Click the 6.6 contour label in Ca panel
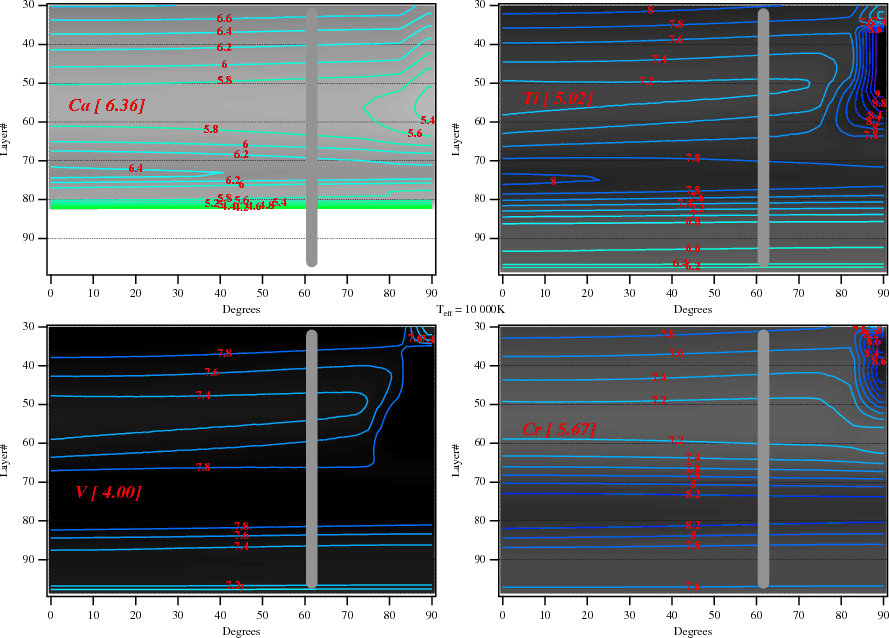Image resolution: width=889 pixels, height=638 pixels. [224, 19]
